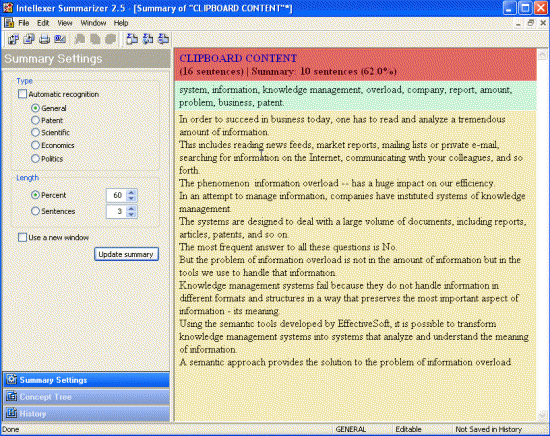
Task: Click the 'Done' status bar text
Action: 11,429
